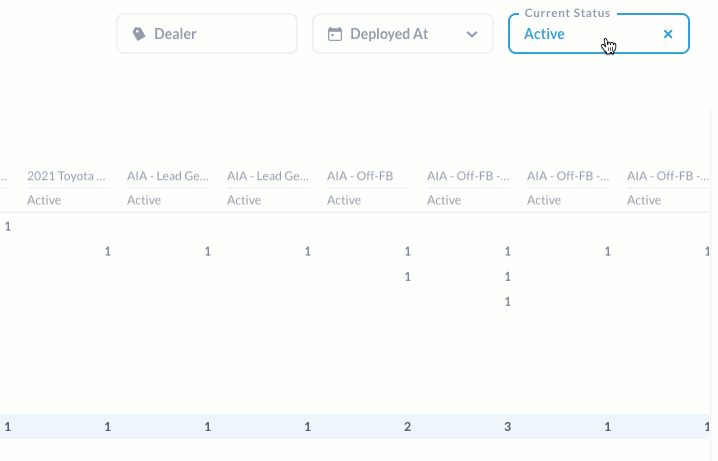Click the total value 2 in summary row
The height and width of the screenshot is (461, 718).
408,427
